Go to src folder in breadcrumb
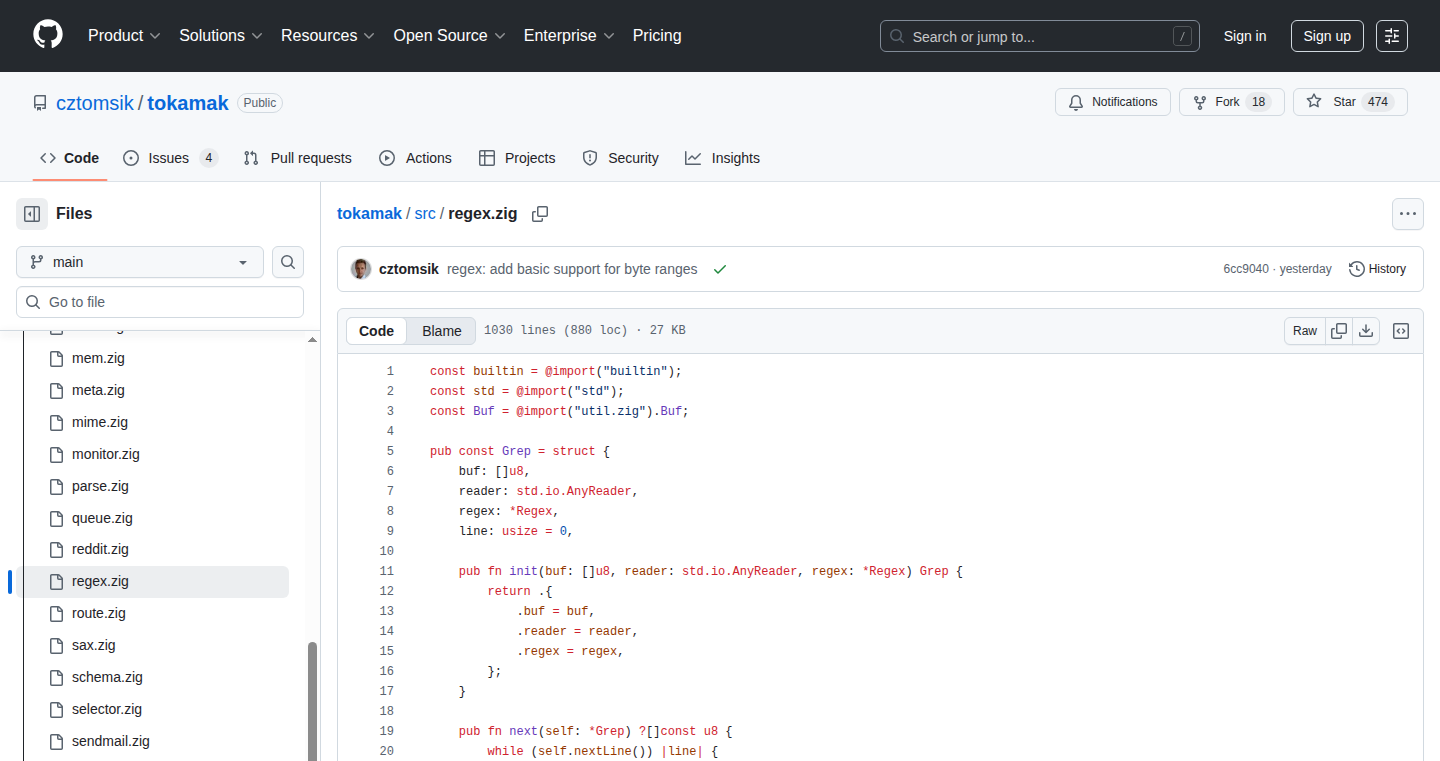Viewport: 1440px width, 761px height. click(425, 213)
